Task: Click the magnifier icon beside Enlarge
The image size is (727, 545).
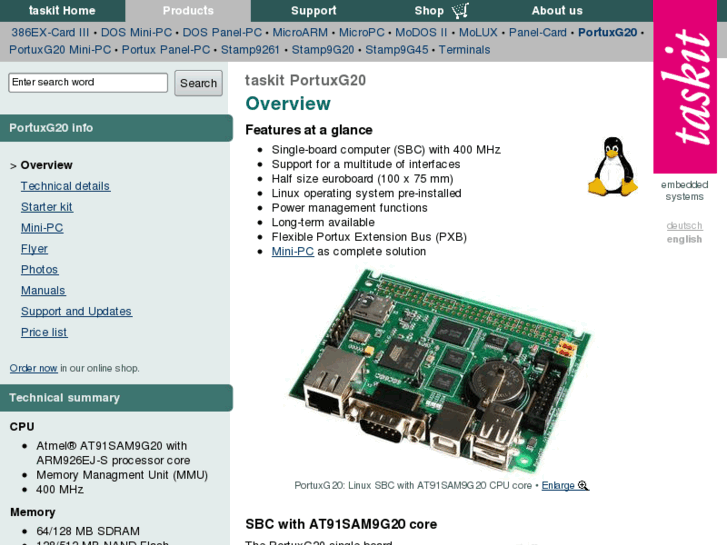Action: point(583,485)
